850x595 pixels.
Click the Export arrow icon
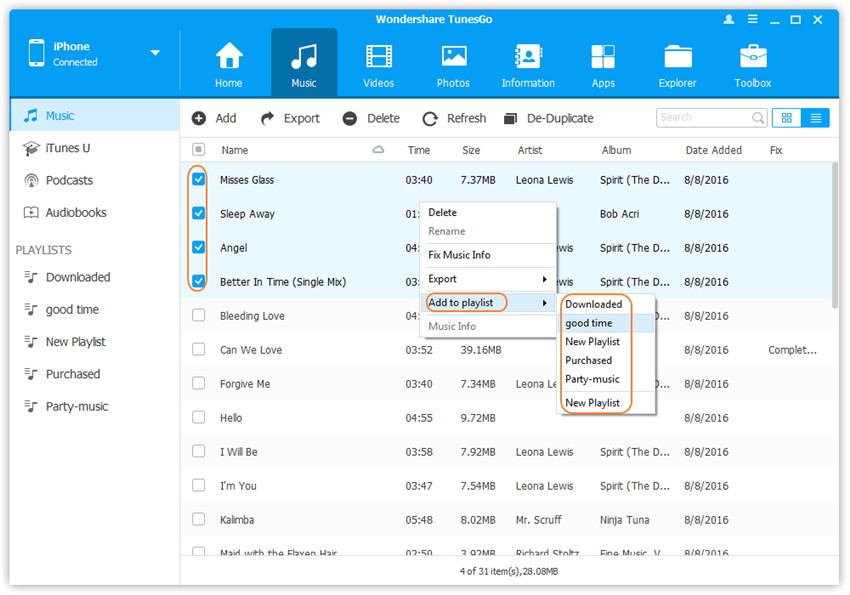click(267, 118)
